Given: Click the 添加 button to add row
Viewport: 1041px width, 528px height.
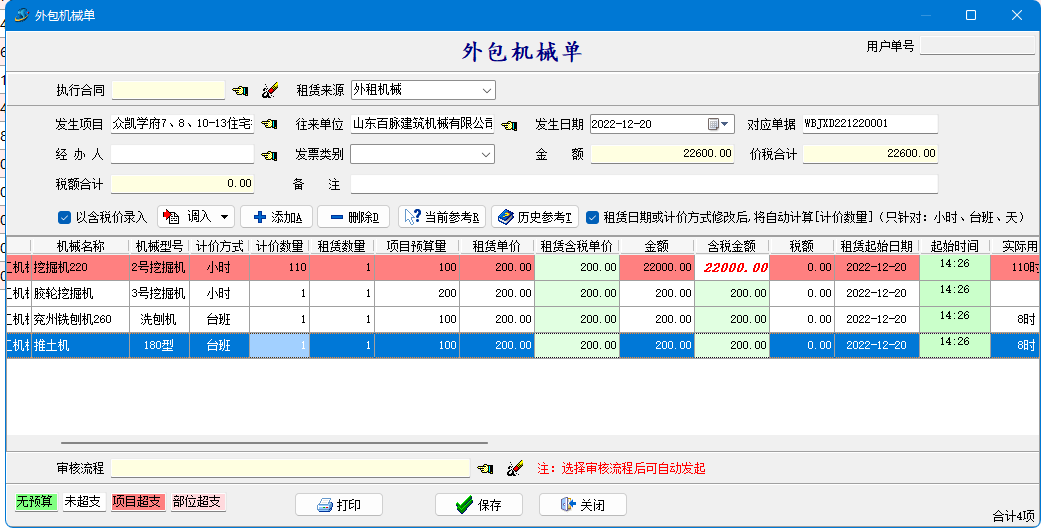Looking at the screenshot, I should [277, 217].
